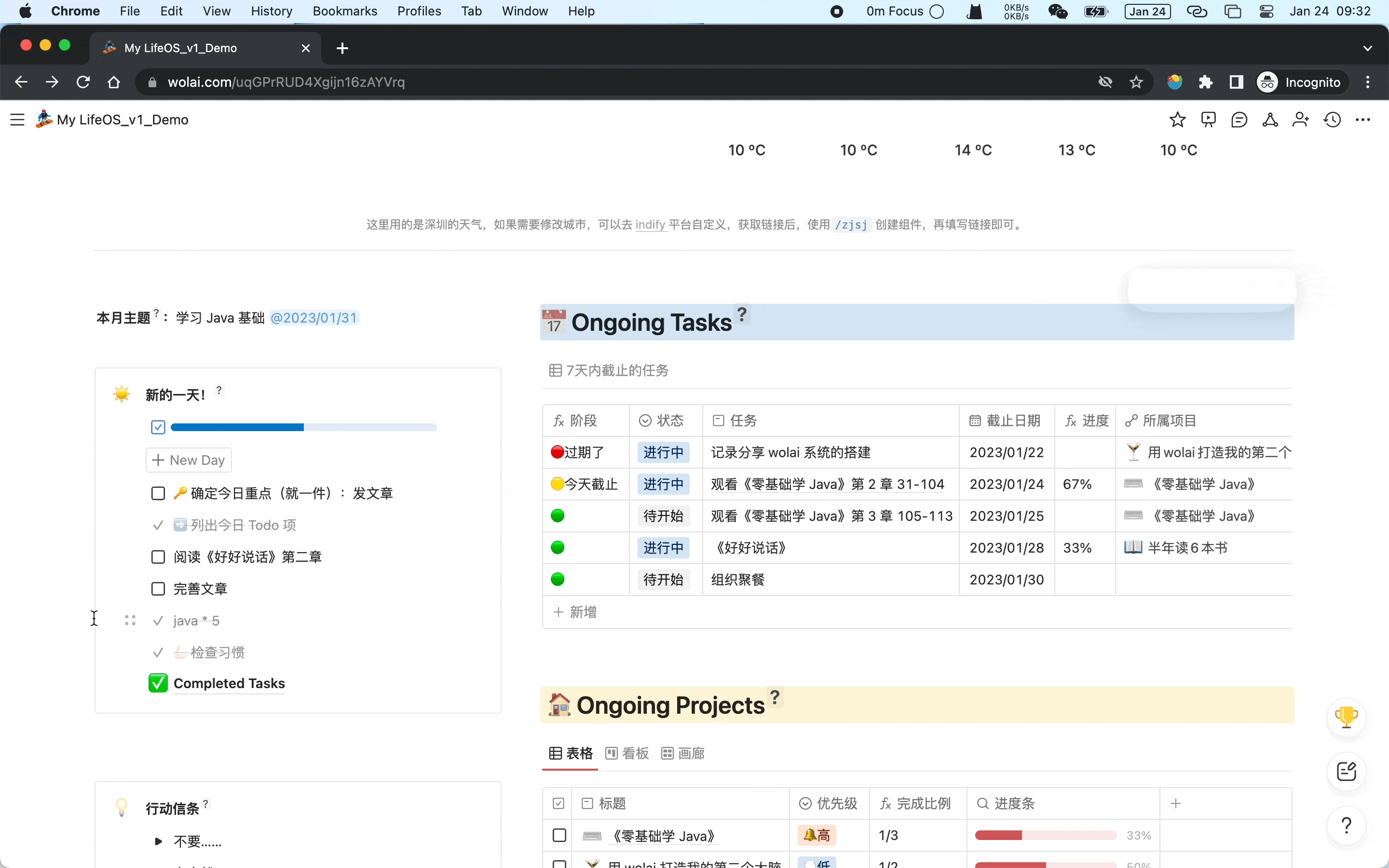Image resolution: width=1389 pixels, height=868 pixels.
Task: Open page history clock icon
Action: (1332, 120)
